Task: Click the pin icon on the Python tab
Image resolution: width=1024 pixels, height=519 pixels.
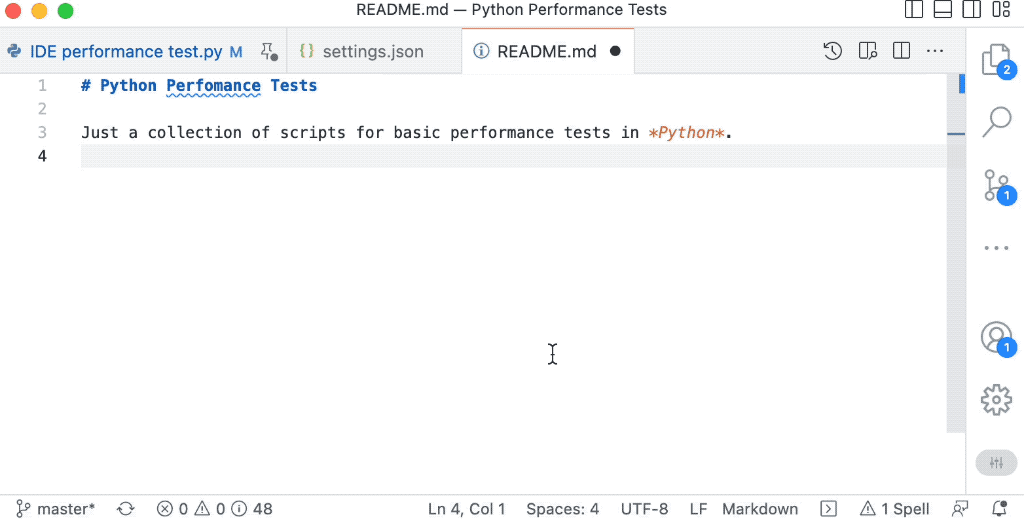Action: point(268,52)
